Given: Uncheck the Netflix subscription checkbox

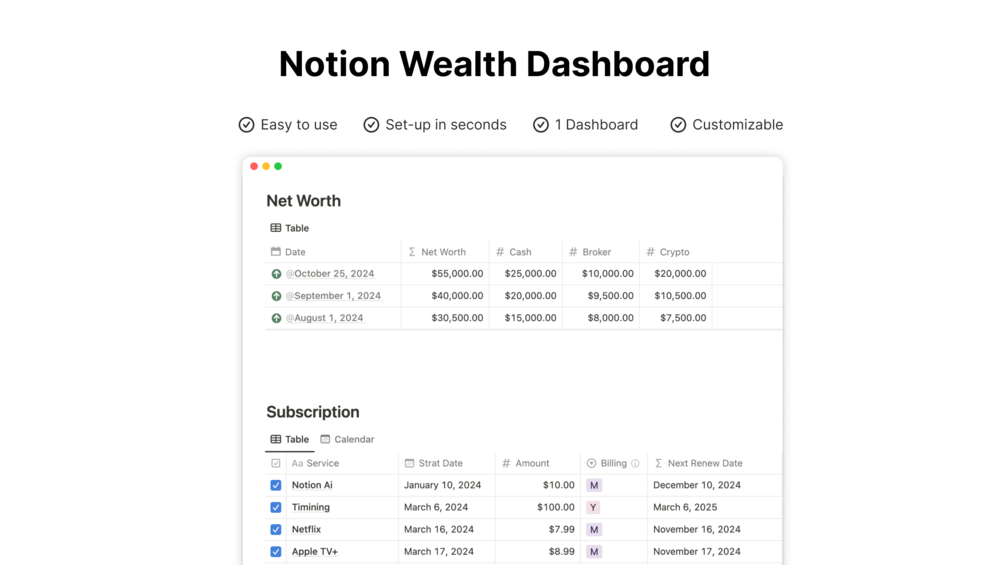Looking at the screenshot, I should tap(276, 530).
